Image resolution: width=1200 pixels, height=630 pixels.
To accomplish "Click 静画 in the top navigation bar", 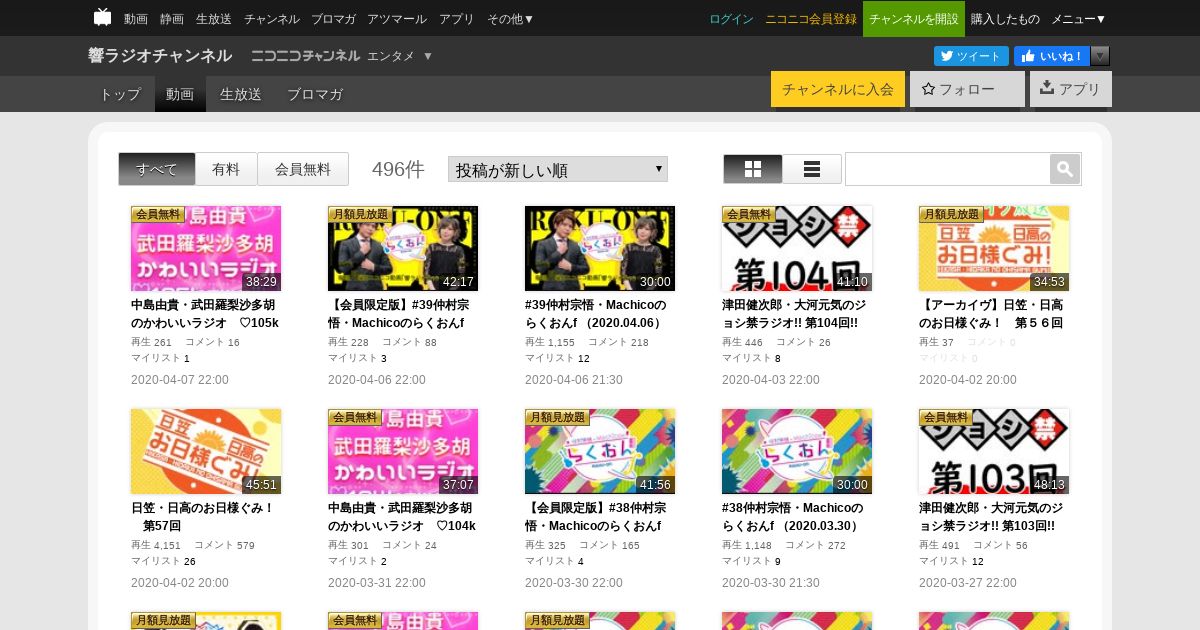I will (x=172, y=19).
